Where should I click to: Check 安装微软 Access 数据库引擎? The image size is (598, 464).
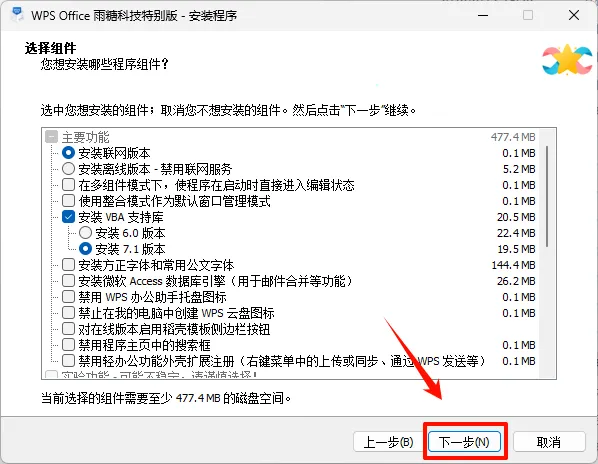tap(68, 281)
